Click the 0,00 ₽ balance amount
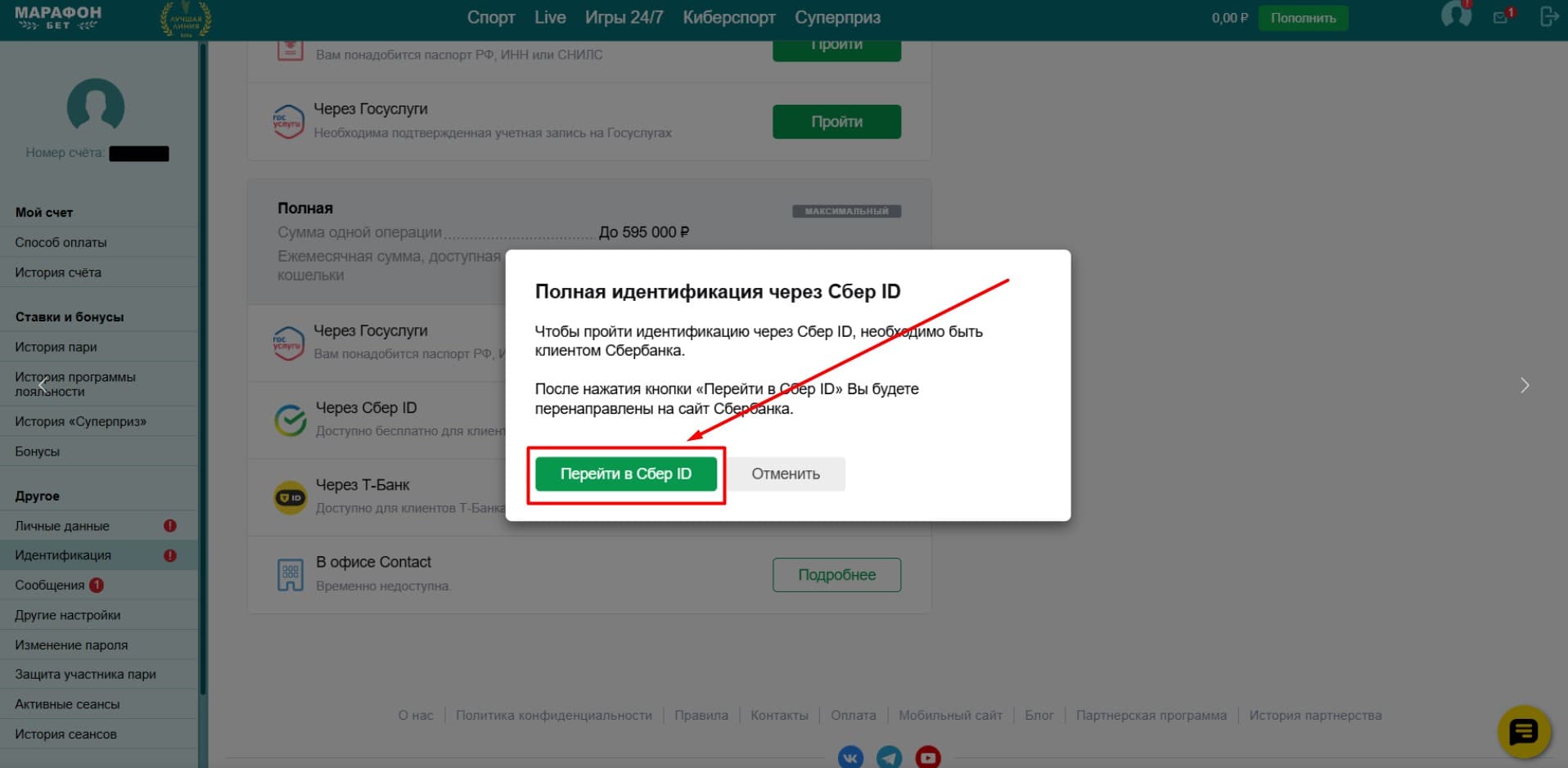Viewport: 1568px width, 768px height. (x=1230, y=17)
